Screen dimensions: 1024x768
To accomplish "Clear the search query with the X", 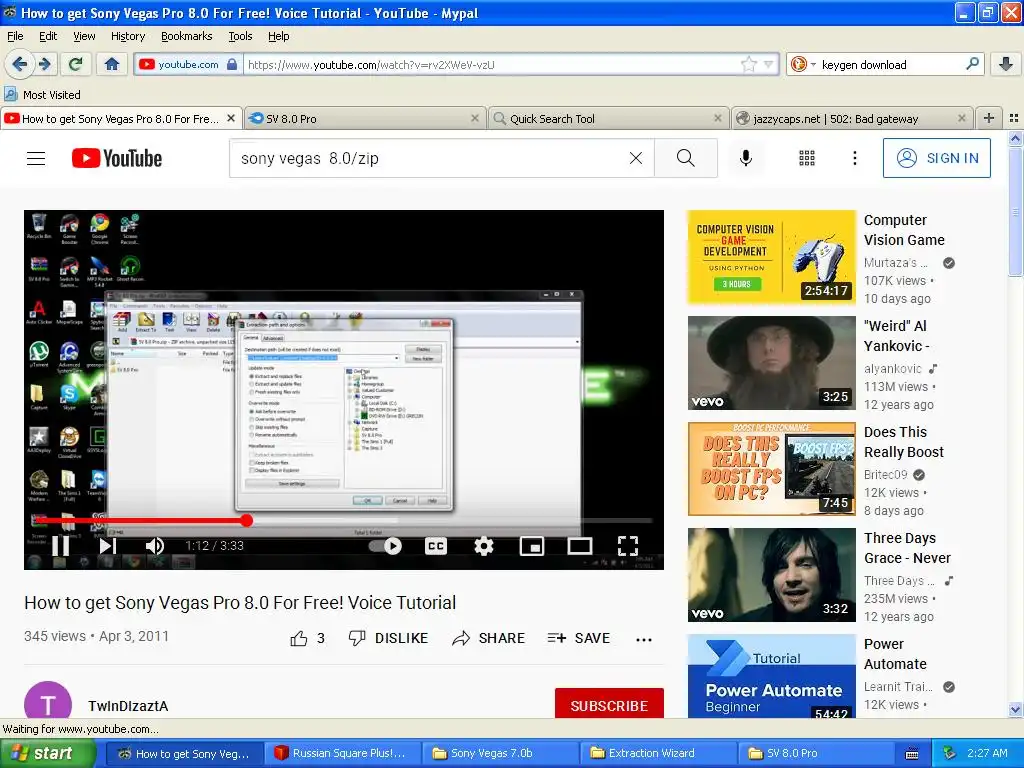I will (635, 158).
